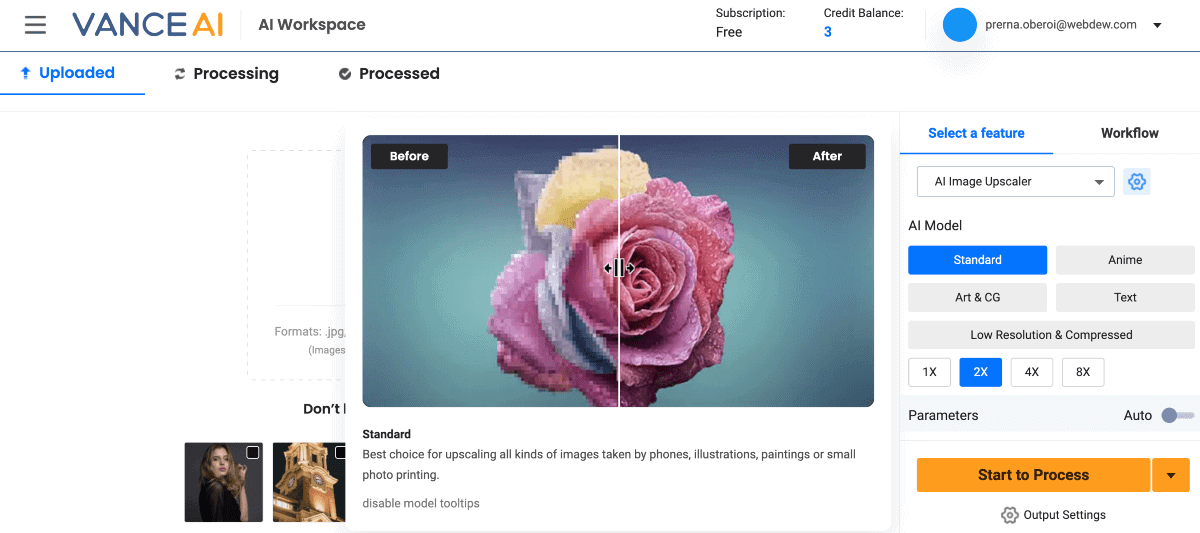This screenshot has height=533, width=1200.
Task: Open the account email dropdown arrow
Action: (x=1157, y=26)
